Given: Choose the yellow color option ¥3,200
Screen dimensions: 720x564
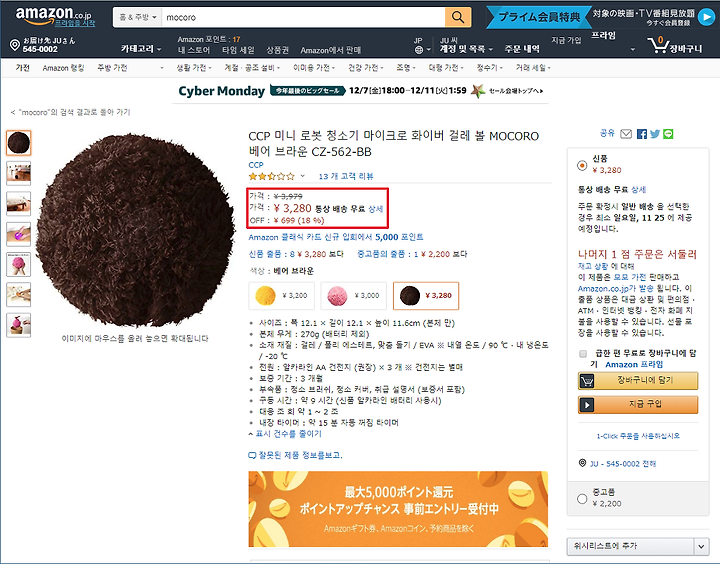Looking at the screenshot, I should point(281,296).
